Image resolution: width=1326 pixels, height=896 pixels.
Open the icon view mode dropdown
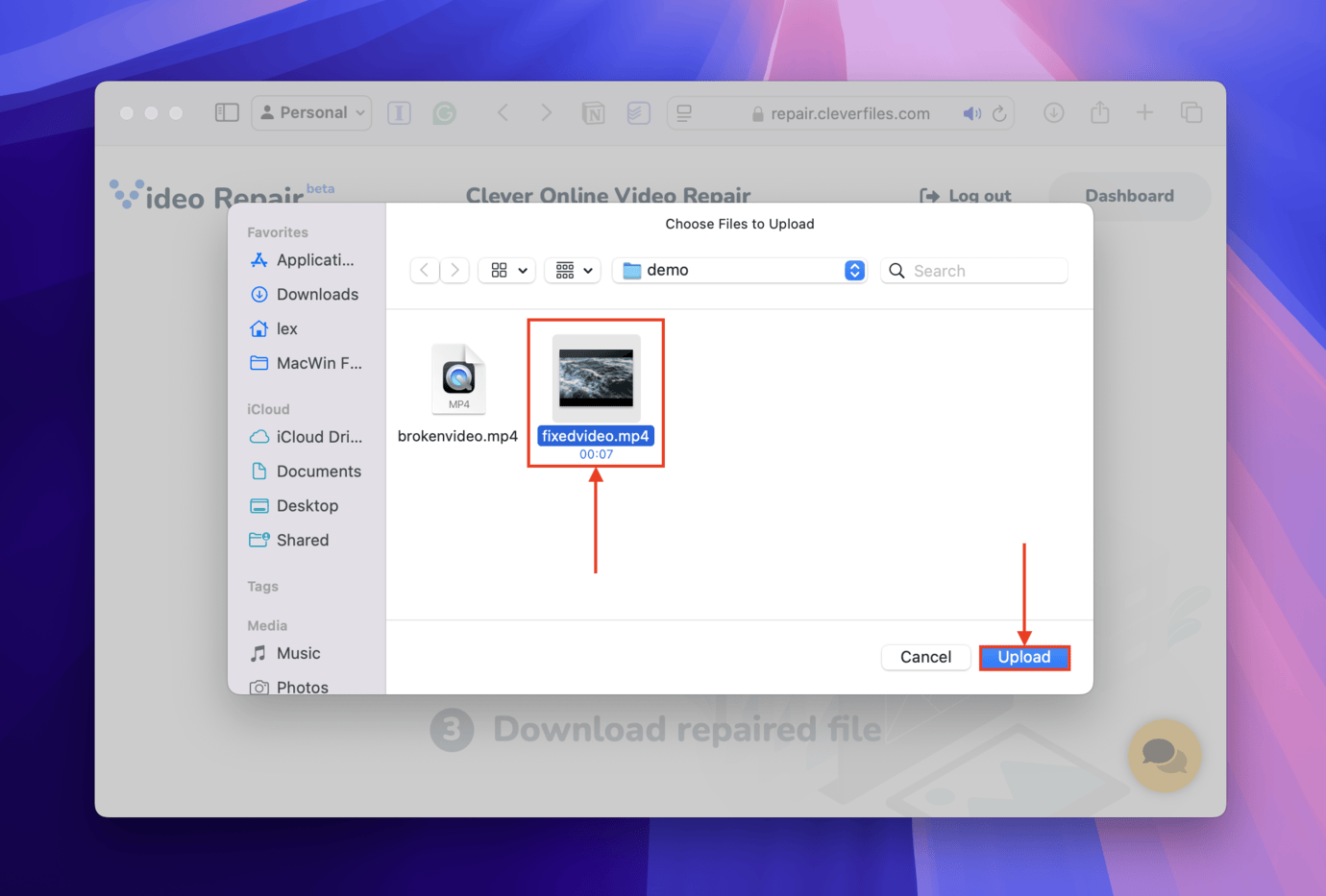[x=507, y=271]
